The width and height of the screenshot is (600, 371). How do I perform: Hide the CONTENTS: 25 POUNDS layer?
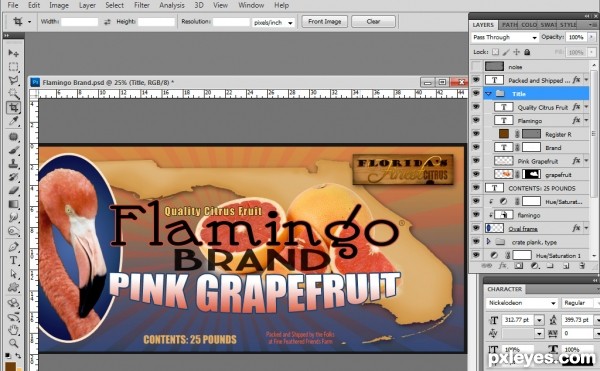[476, 188]
